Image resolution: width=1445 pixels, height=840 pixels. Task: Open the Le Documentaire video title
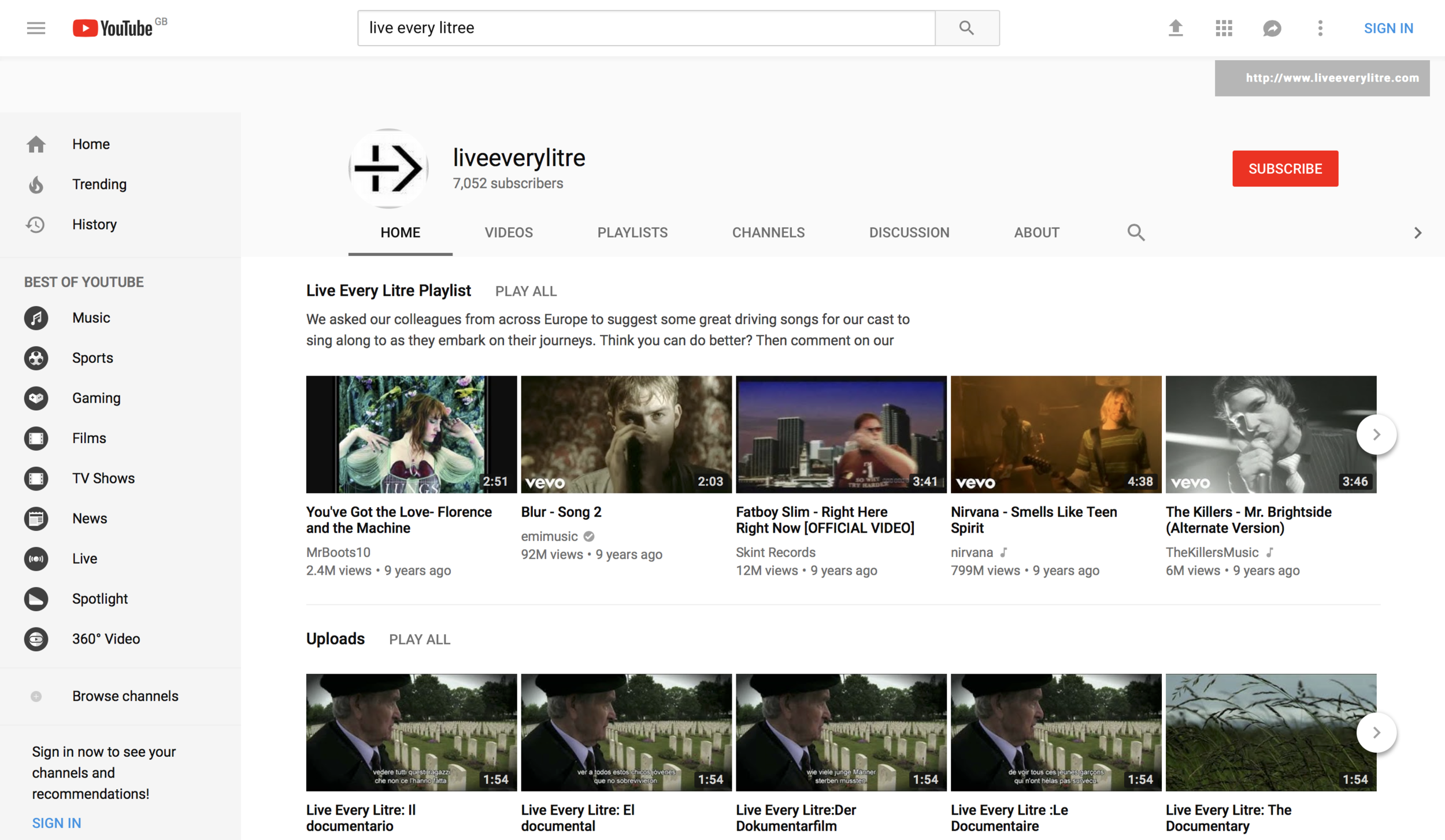[x=1009, y=818]
